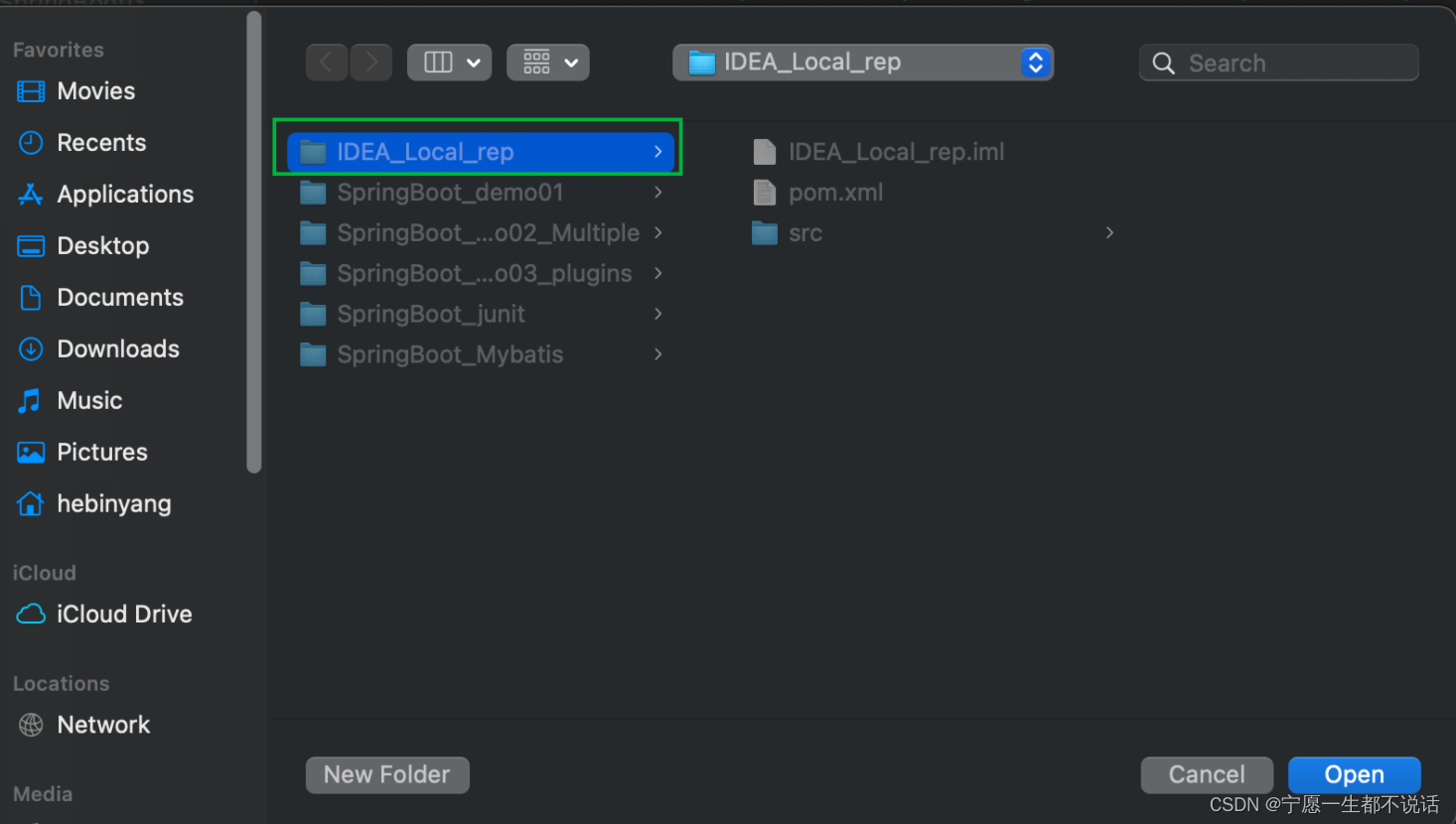Click the Cancel button

[x=1207, y=775]
